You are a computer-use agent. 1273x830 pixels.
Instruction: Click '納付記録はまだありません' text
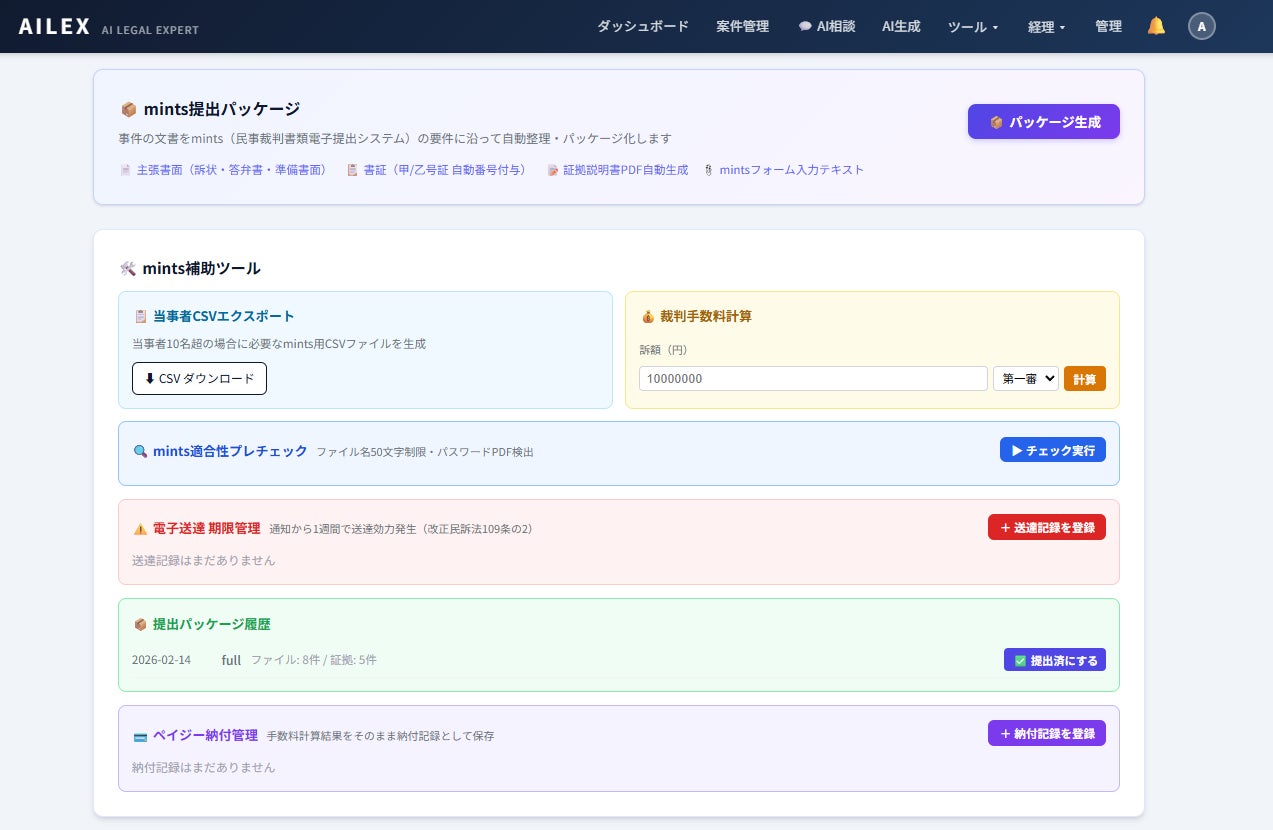(204, 767)
